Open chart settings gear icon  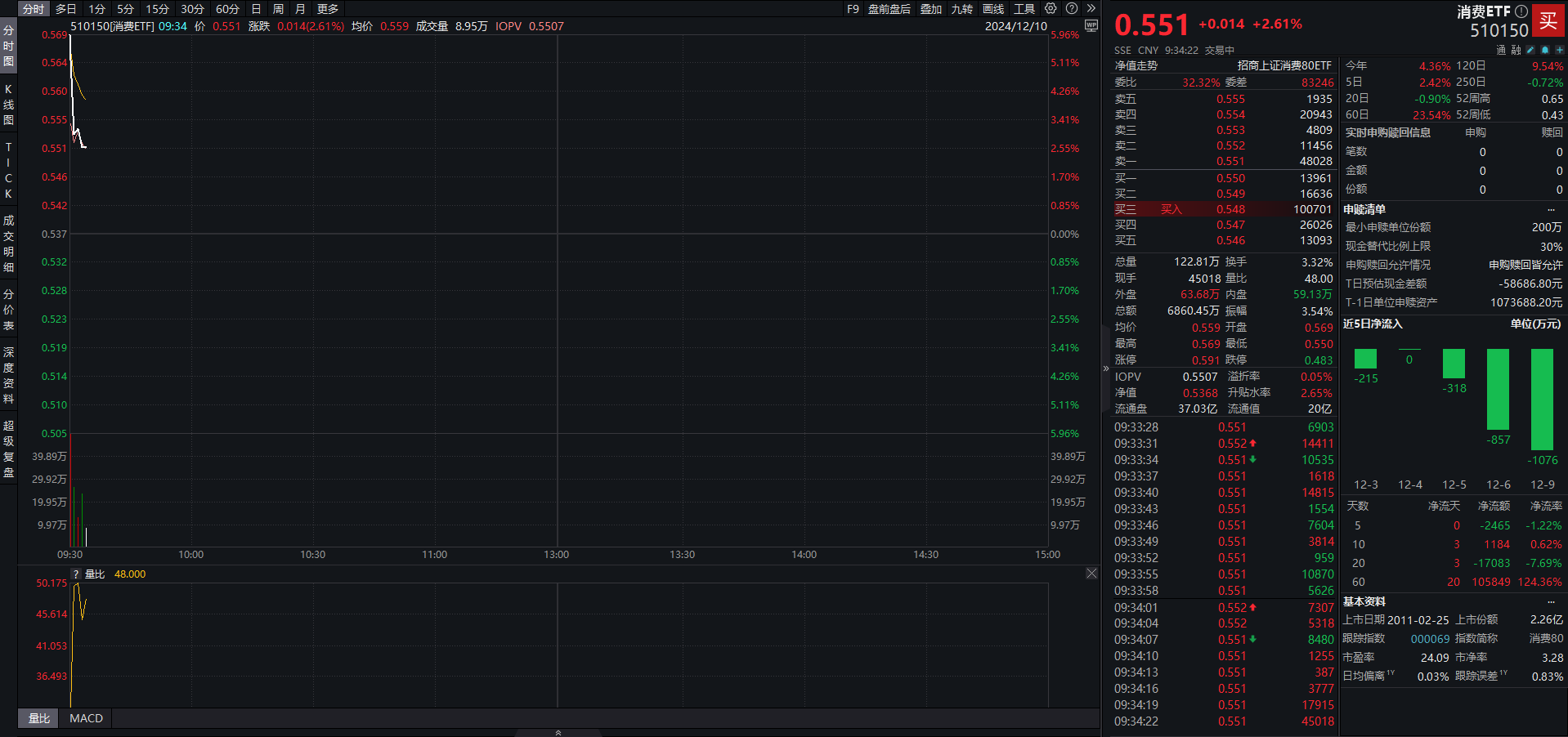pos(1051,8)
